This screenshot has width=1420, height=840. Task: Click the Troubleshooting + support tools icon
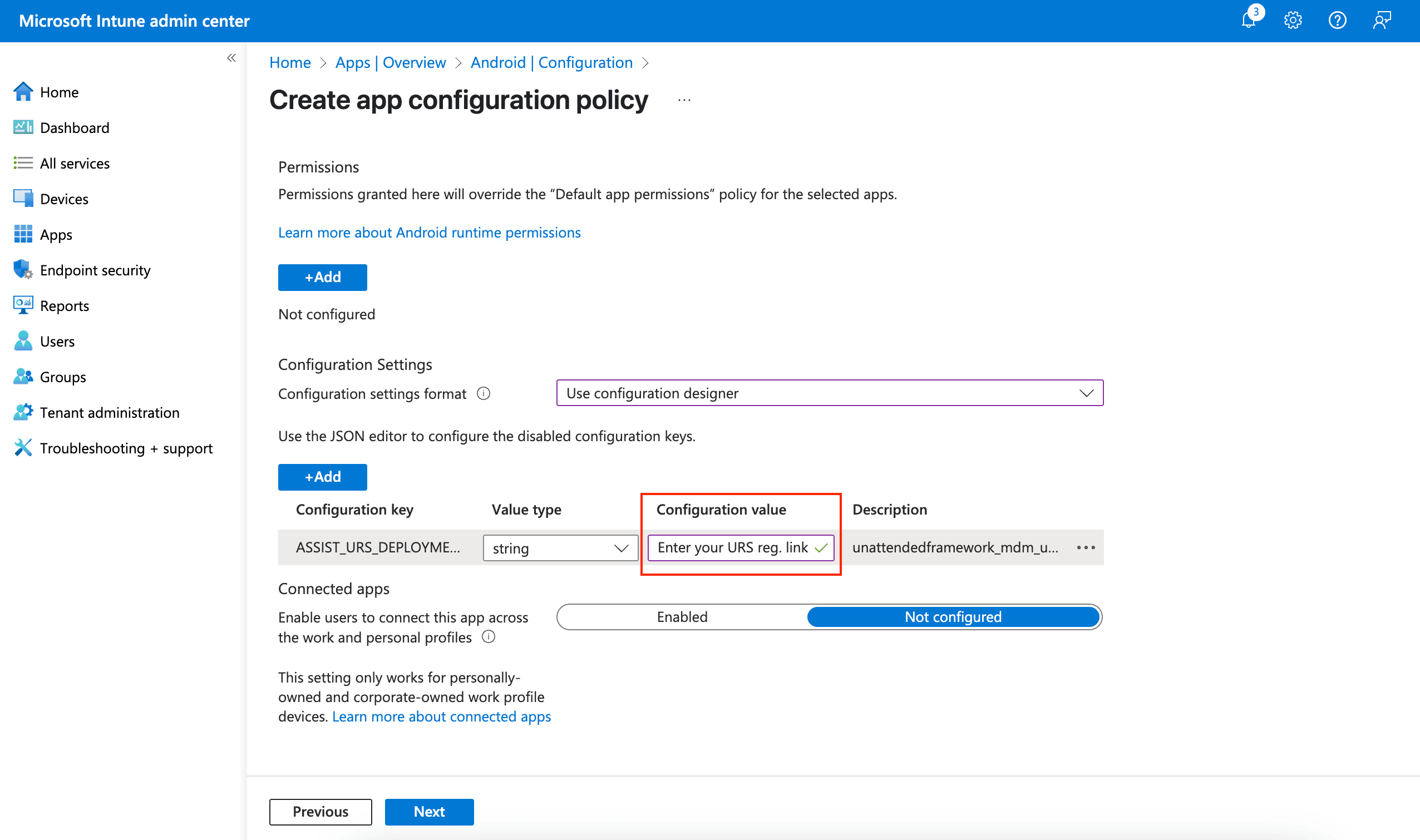click(23, 448)
